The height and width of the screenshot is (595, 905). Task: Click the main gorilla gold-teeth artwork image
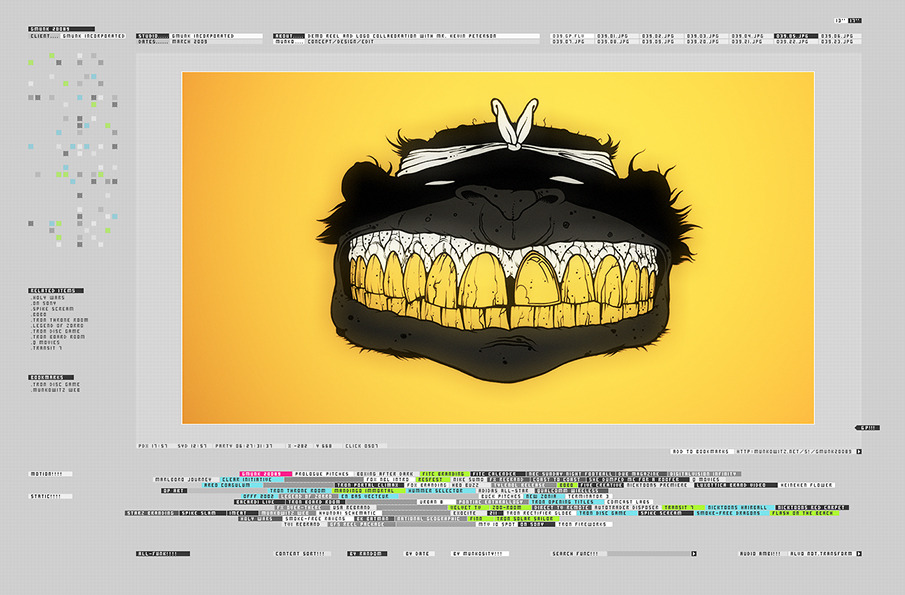[x=498, y=248]
